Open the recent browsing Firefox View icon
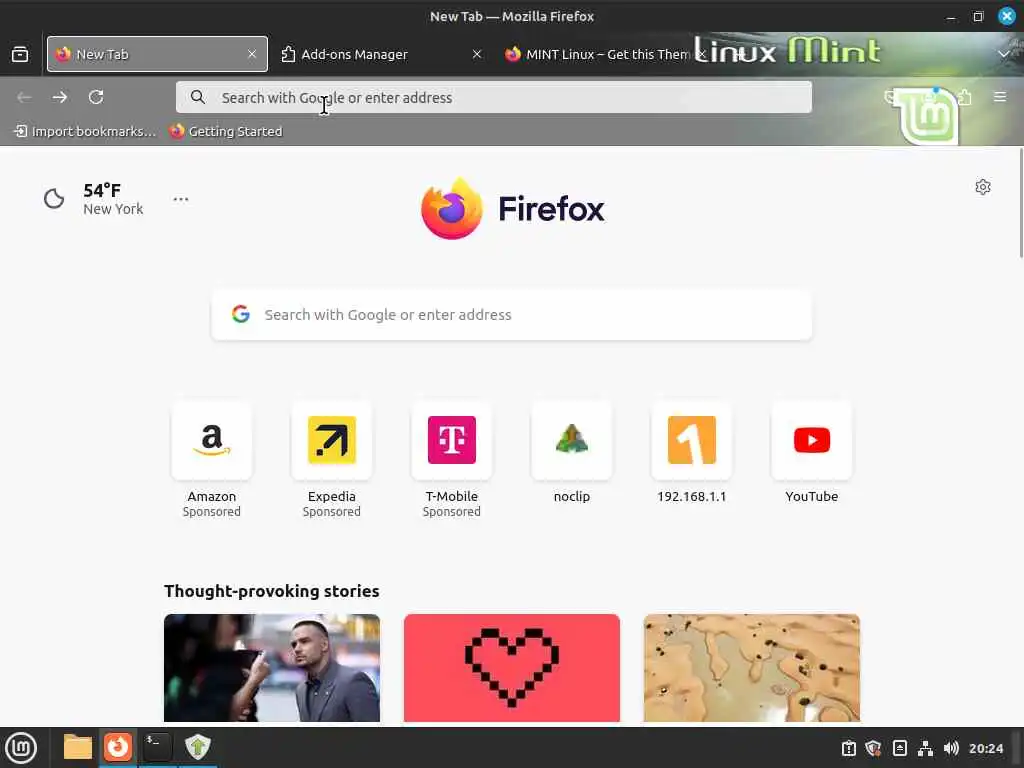 [x=20, y=54]
